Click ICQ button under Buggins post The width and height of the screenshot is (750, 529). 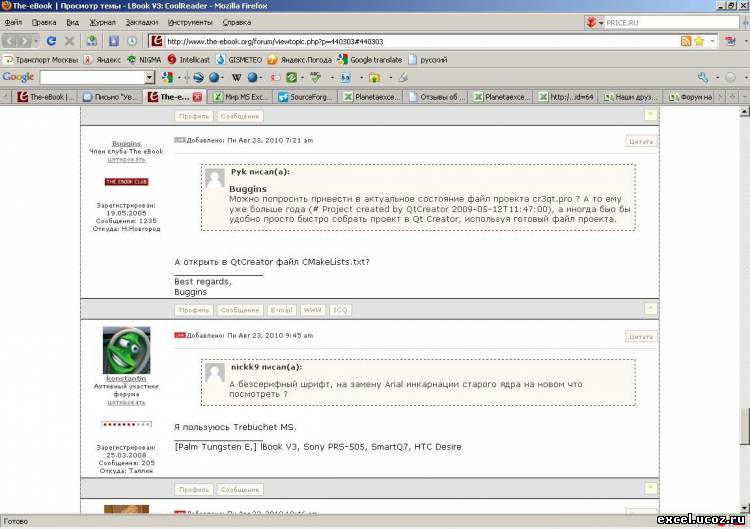click(x=340, y=310)
